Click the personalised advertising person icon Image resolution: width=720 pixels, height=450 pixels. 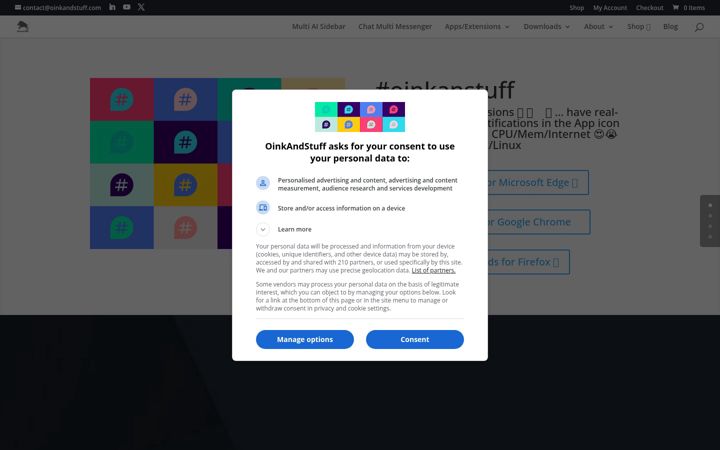click(x=263, y=183)
